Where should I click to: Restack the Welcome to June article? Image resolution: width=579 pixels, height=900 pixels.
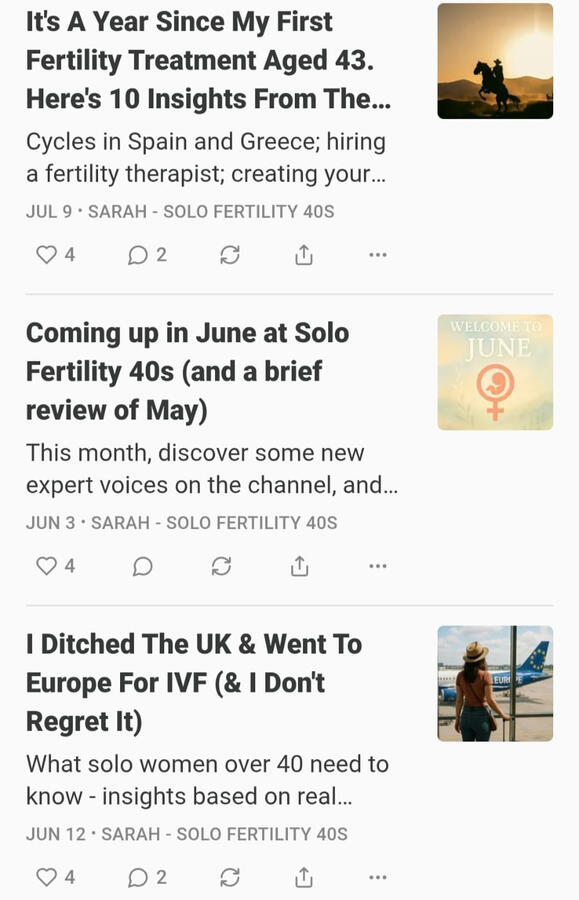pos(221,566)
